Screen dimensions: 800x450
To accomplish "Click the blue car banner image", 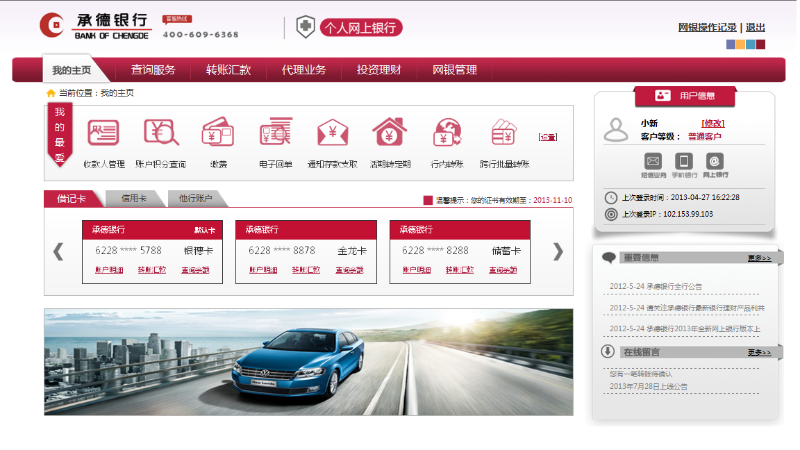I will pos(308,361).
